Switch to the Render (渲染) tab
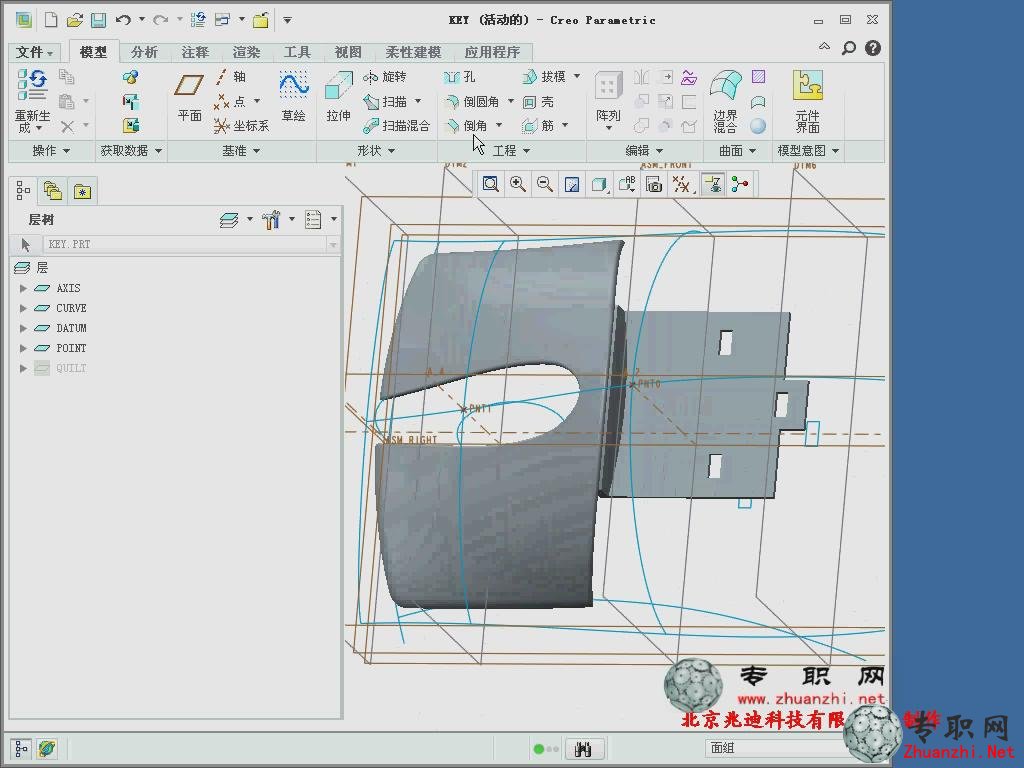The image size is (1024, 768). (x=246, y=52)
